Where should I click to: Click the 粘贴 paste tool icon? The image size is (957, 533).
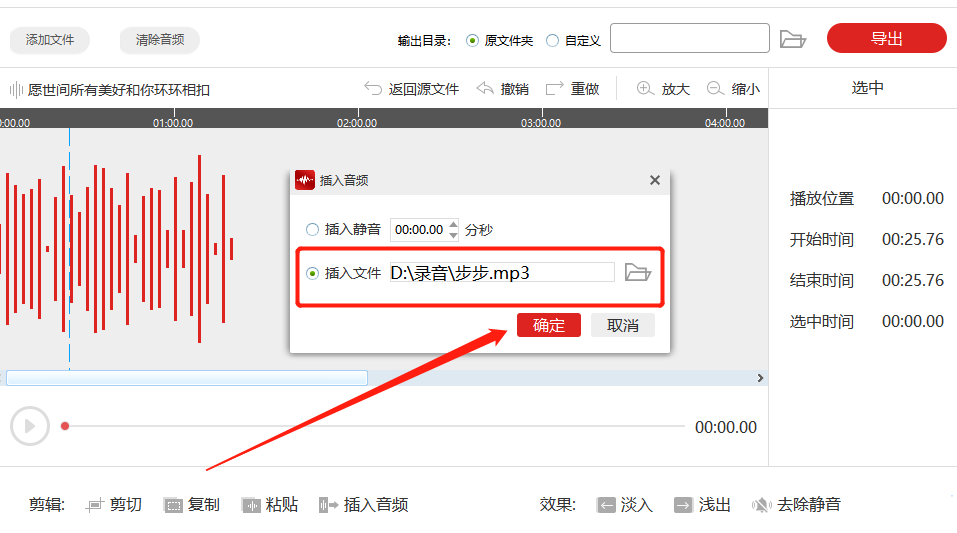pos(251,505)
